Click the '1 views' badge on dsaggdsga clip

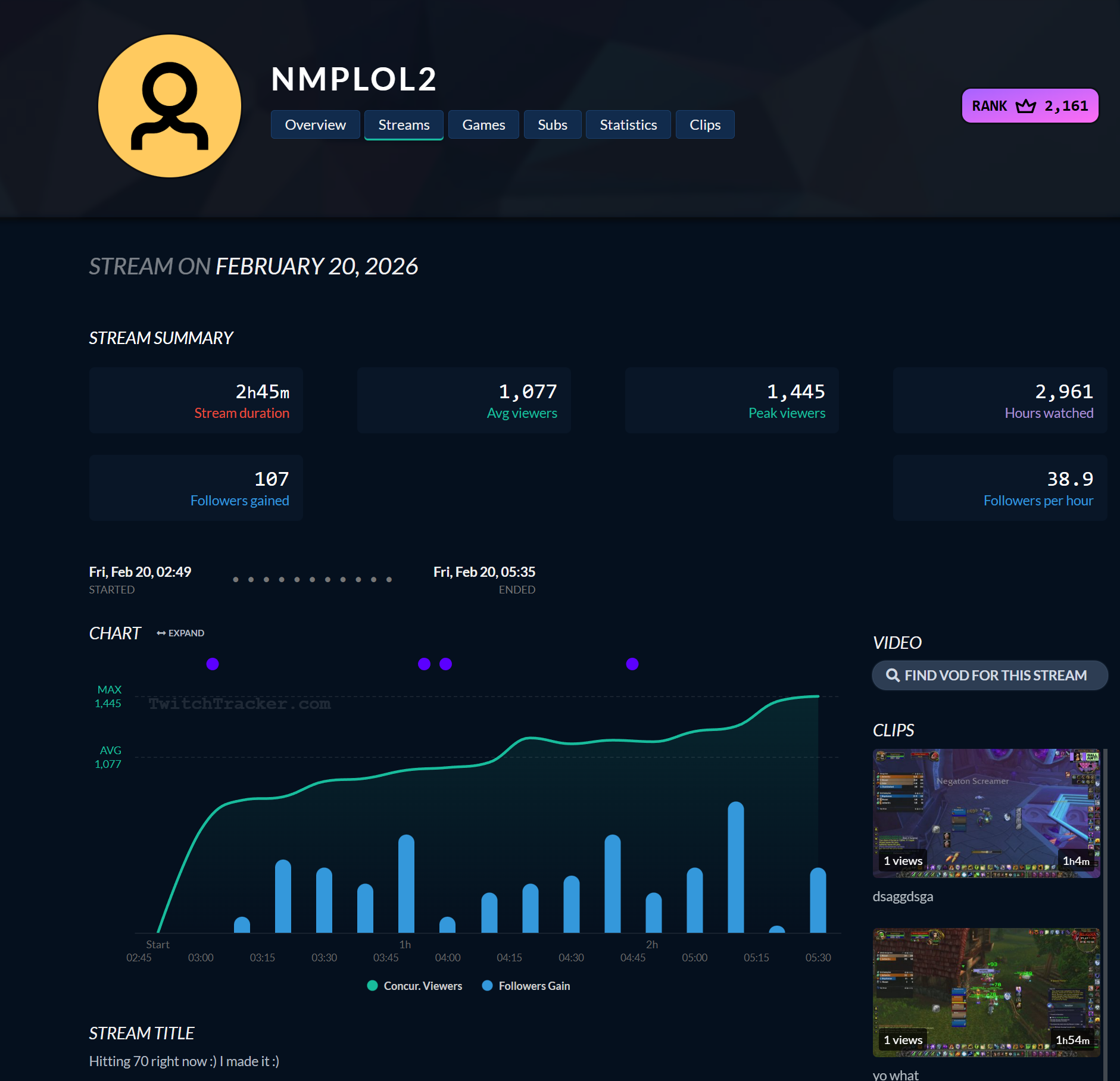[903, 861]
